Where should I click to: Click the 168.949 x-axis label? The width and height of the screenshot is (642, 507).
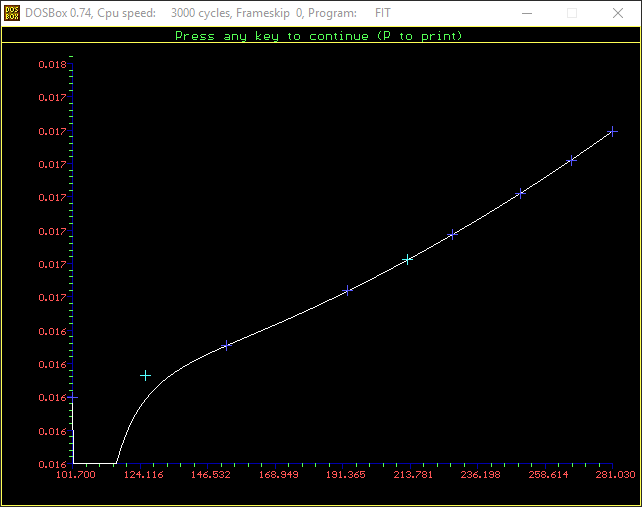(x=278, y=475)
